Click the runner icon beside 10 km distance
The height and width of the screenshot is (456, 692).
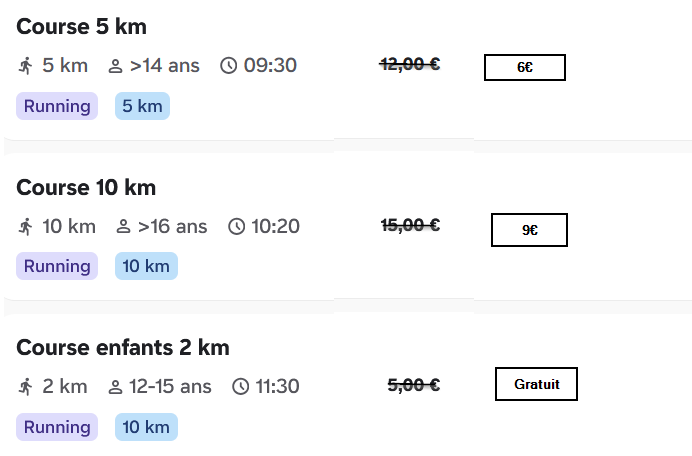tap(26, 227)
